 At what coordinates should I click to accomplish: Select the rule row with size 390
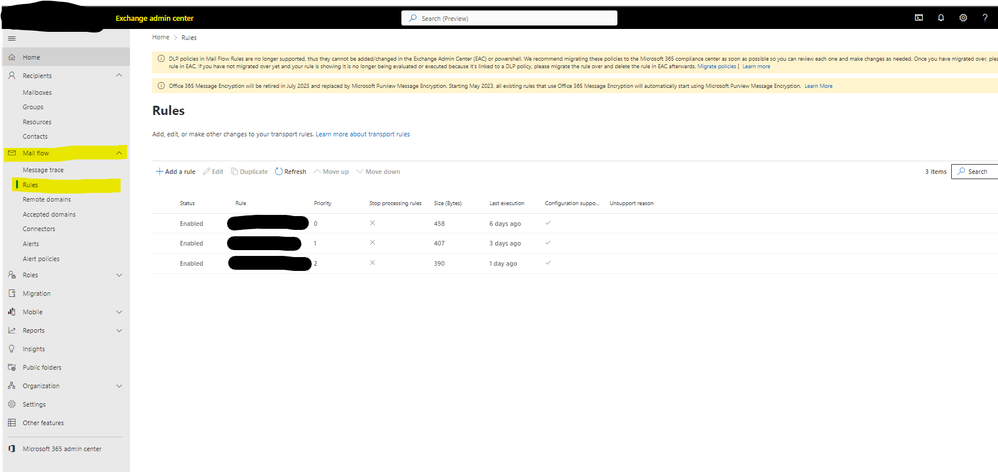(x=575, y=263)
